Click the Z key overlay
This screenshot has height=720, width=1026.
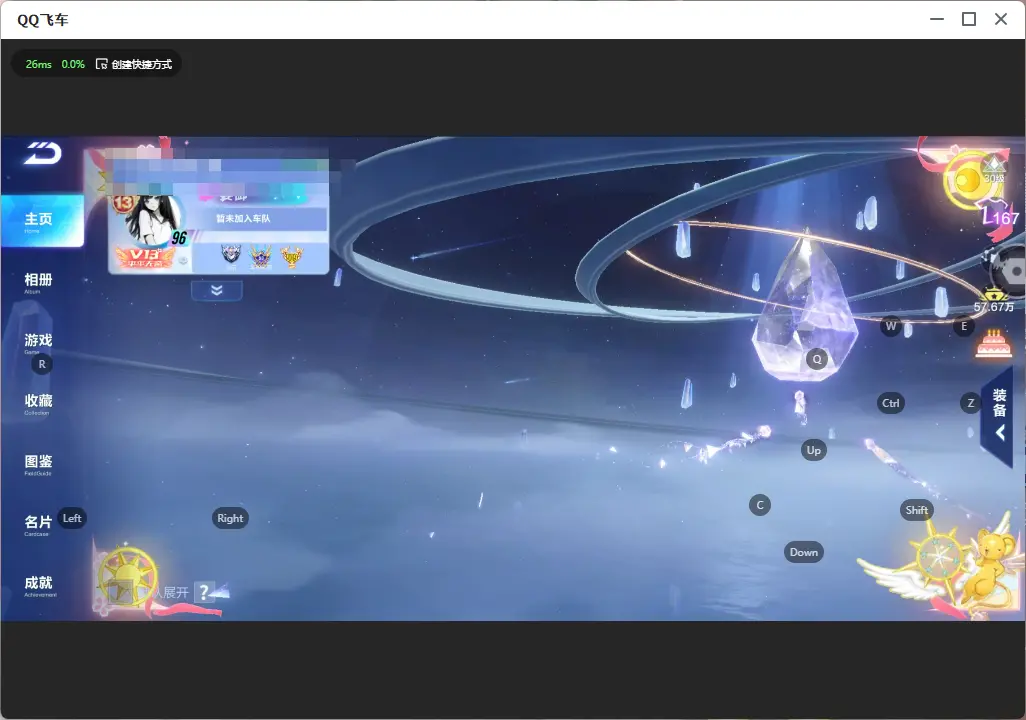pos(970,403)
